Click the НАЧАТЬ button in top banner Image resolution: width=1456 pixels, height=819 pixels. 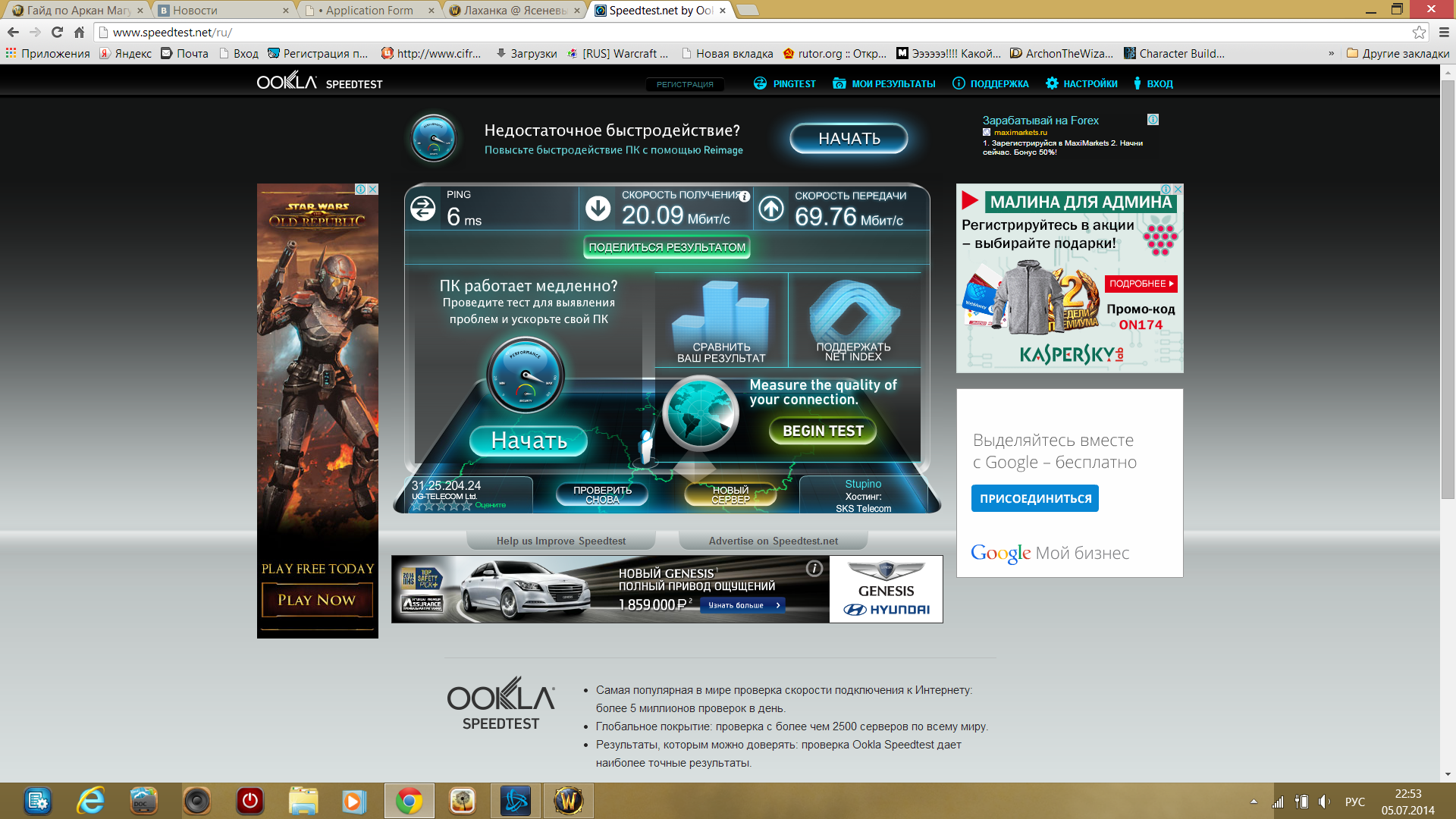click(x=849, y=138)
